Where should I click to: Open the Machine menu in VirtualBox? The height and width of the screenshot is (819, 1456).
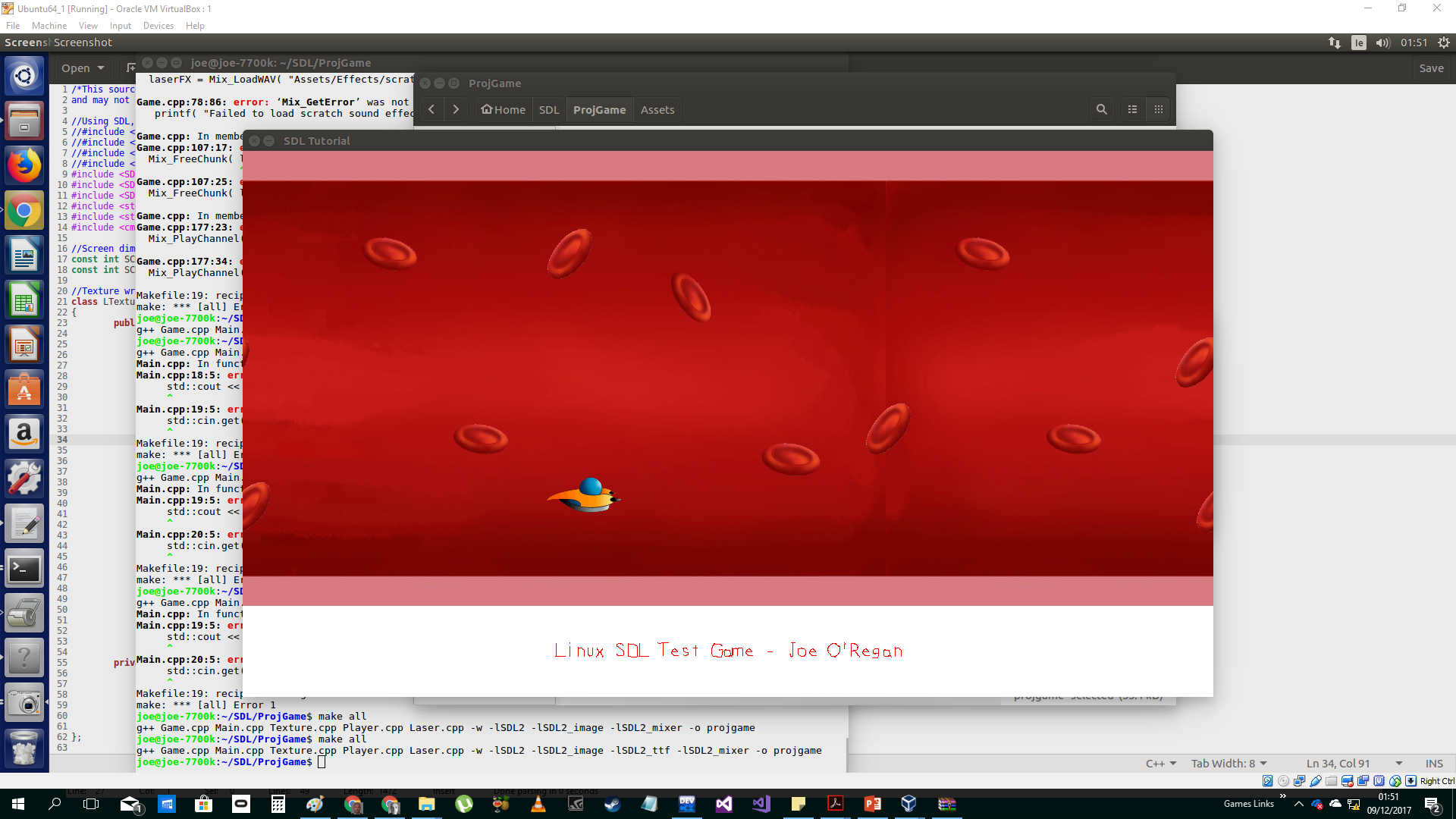49,25
